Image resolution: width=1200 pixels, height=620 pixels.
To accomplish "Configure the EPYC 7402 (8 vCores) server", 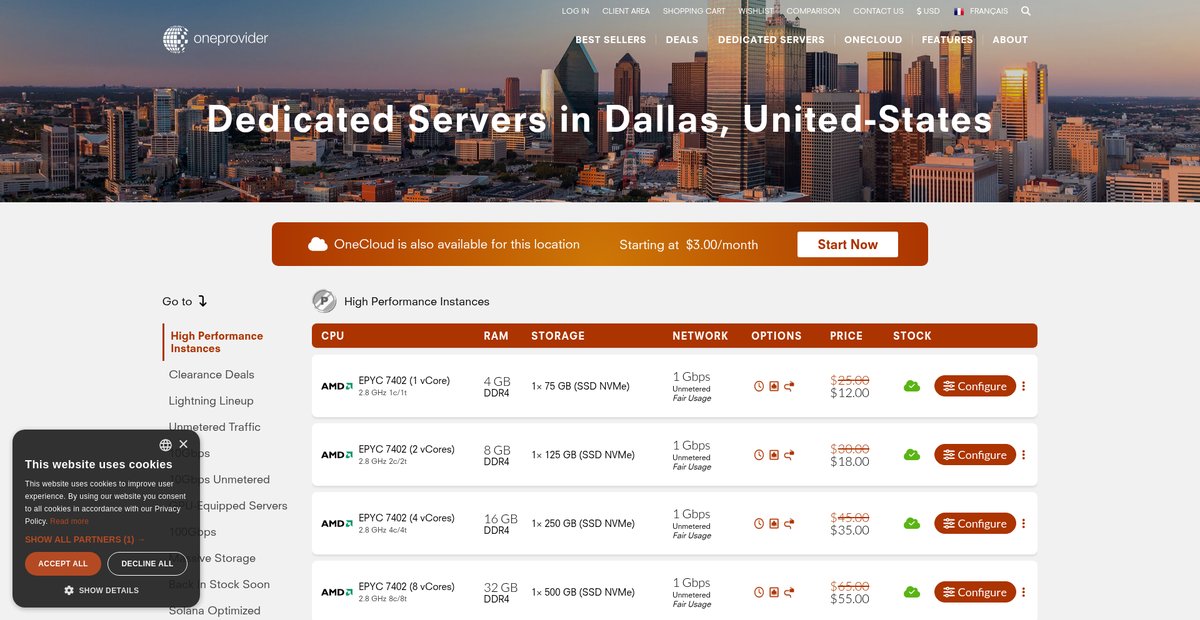I will click(x=975, y=592).
